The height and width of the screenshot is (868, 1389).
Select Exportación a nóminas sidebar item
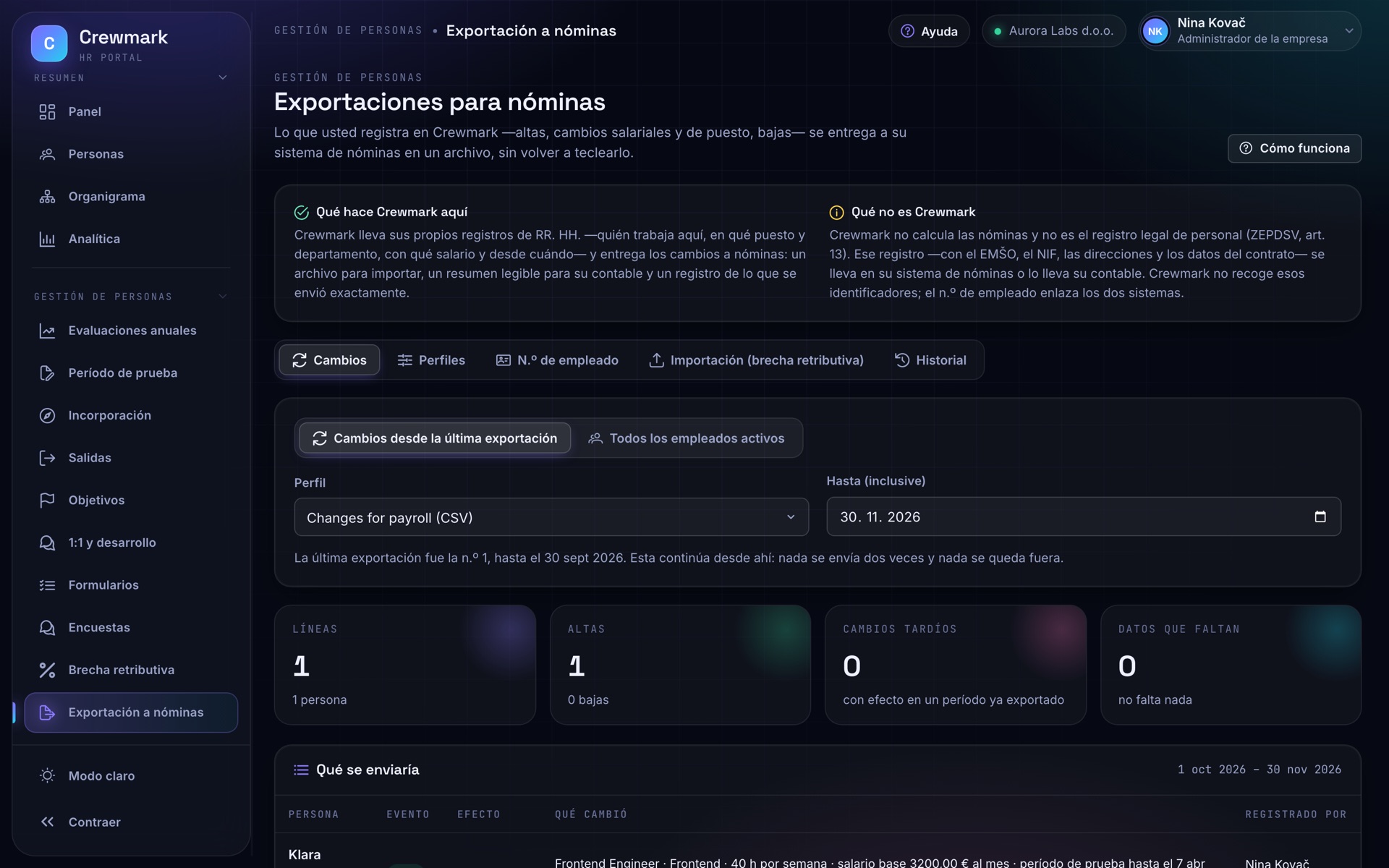click(131, 712)
